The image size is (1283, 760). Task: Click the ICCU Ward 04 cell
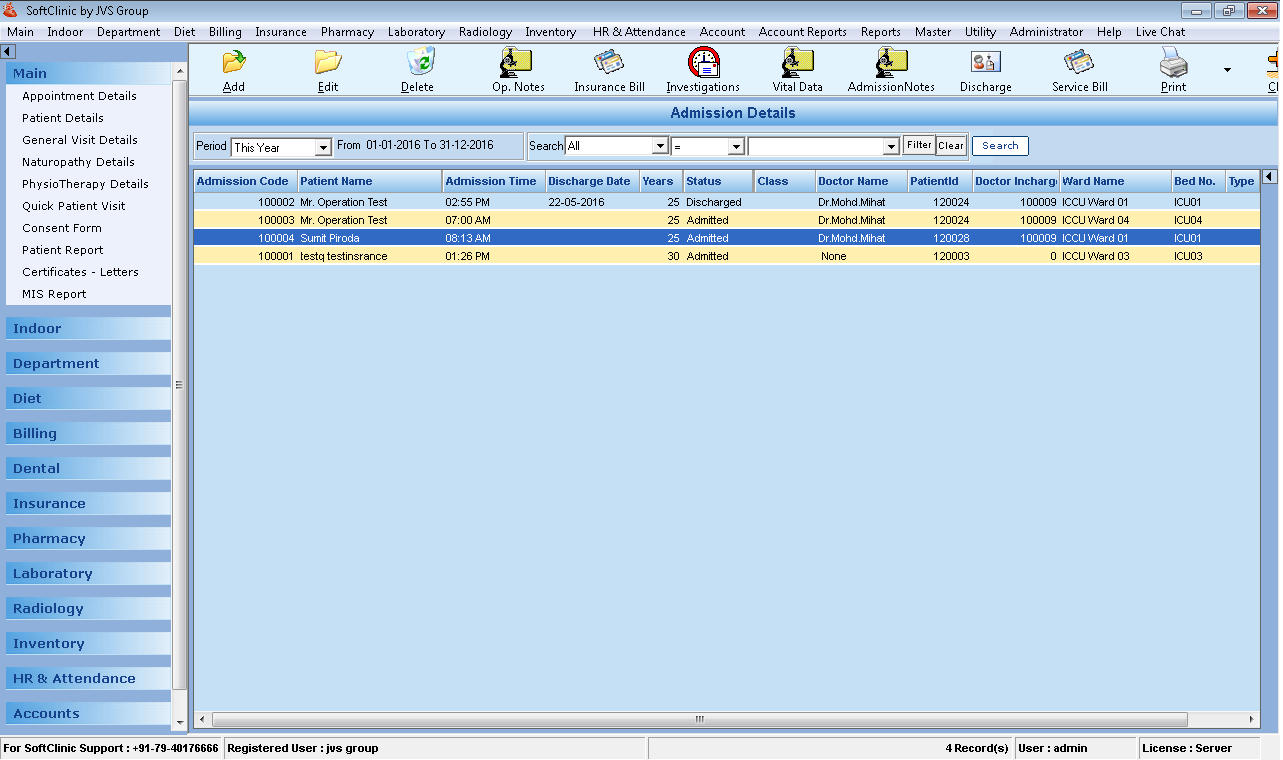tap(1115, 220)
